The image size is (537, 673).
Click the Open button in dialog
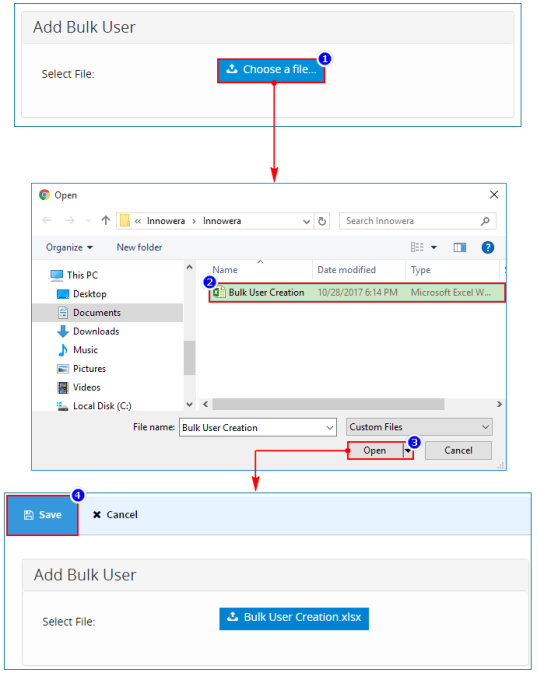375,451
